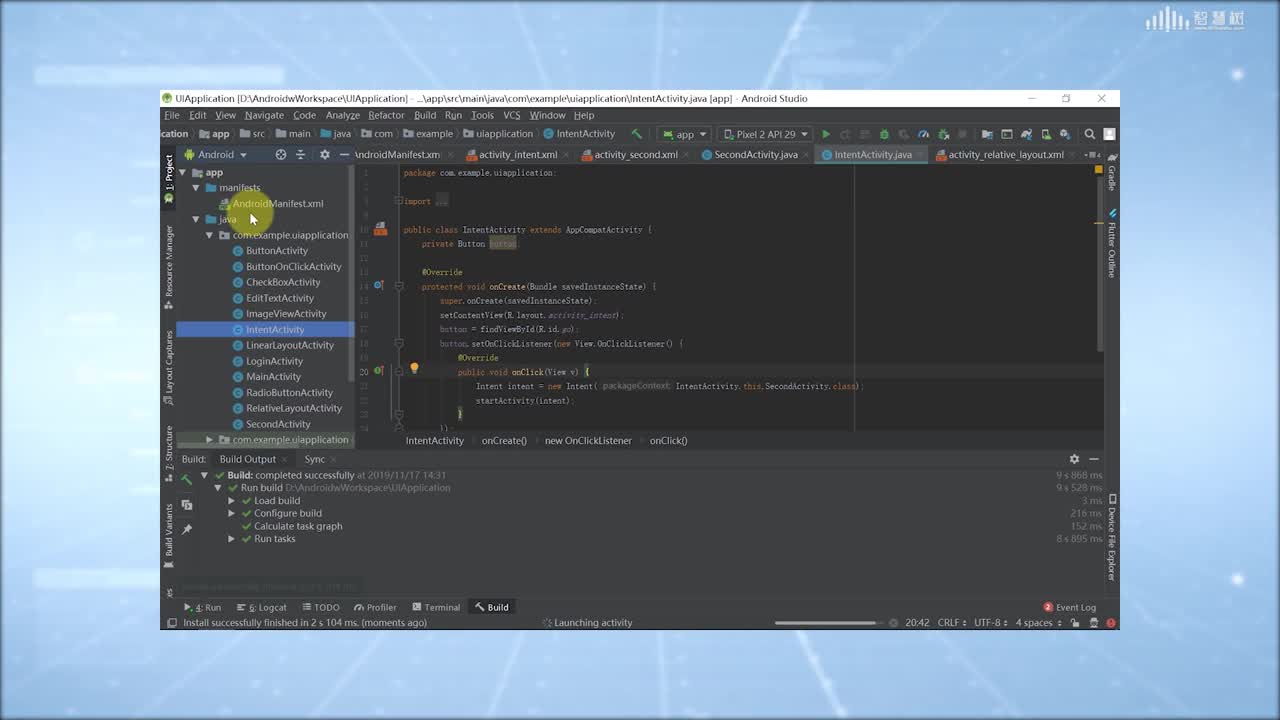Click the related XML gutter icon beside class declaration
1280x720 pixels.
click(380, 230)
